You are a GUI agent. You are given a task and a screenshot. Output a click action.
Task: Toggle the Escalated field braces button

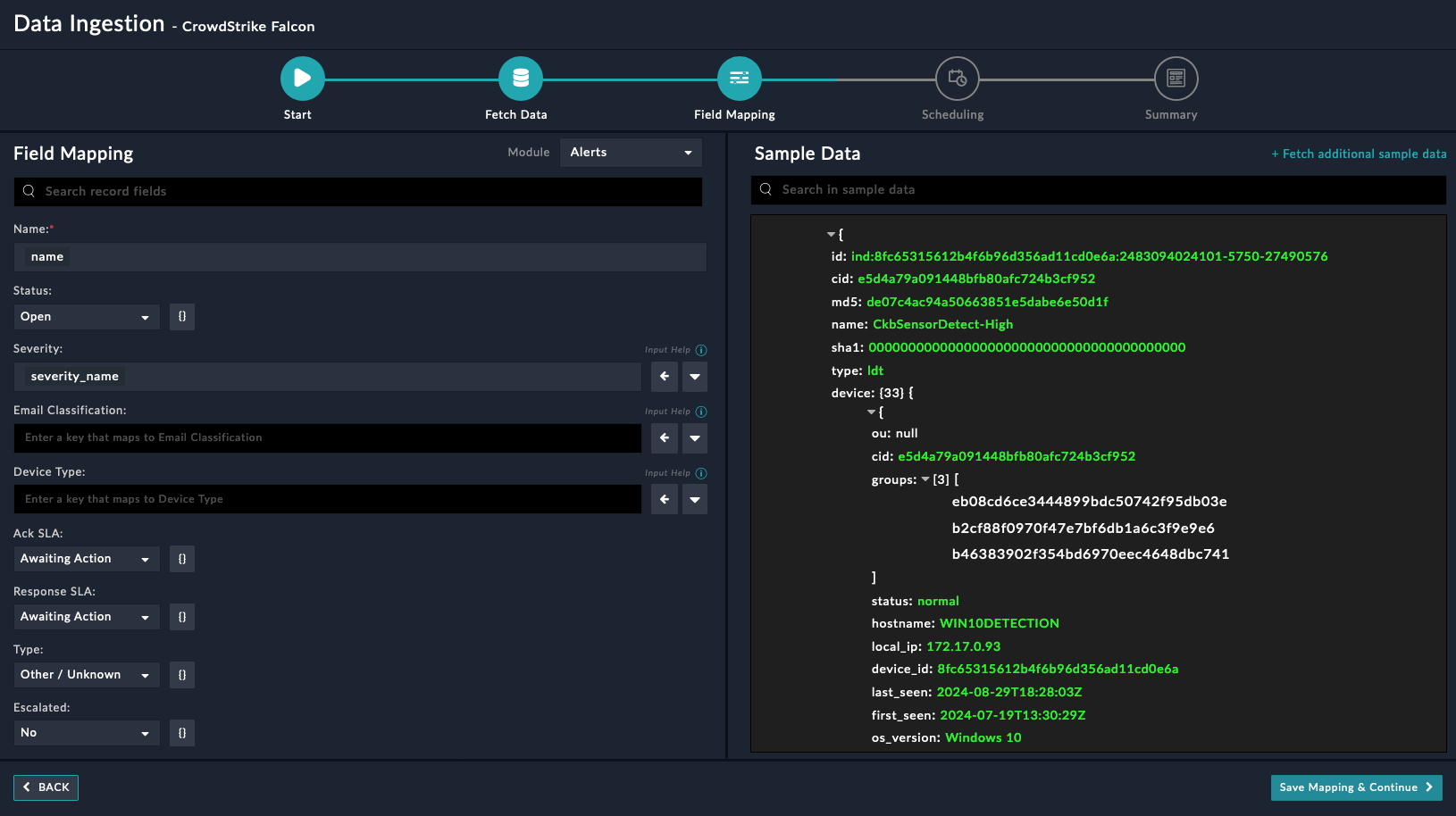pos(182,733)
